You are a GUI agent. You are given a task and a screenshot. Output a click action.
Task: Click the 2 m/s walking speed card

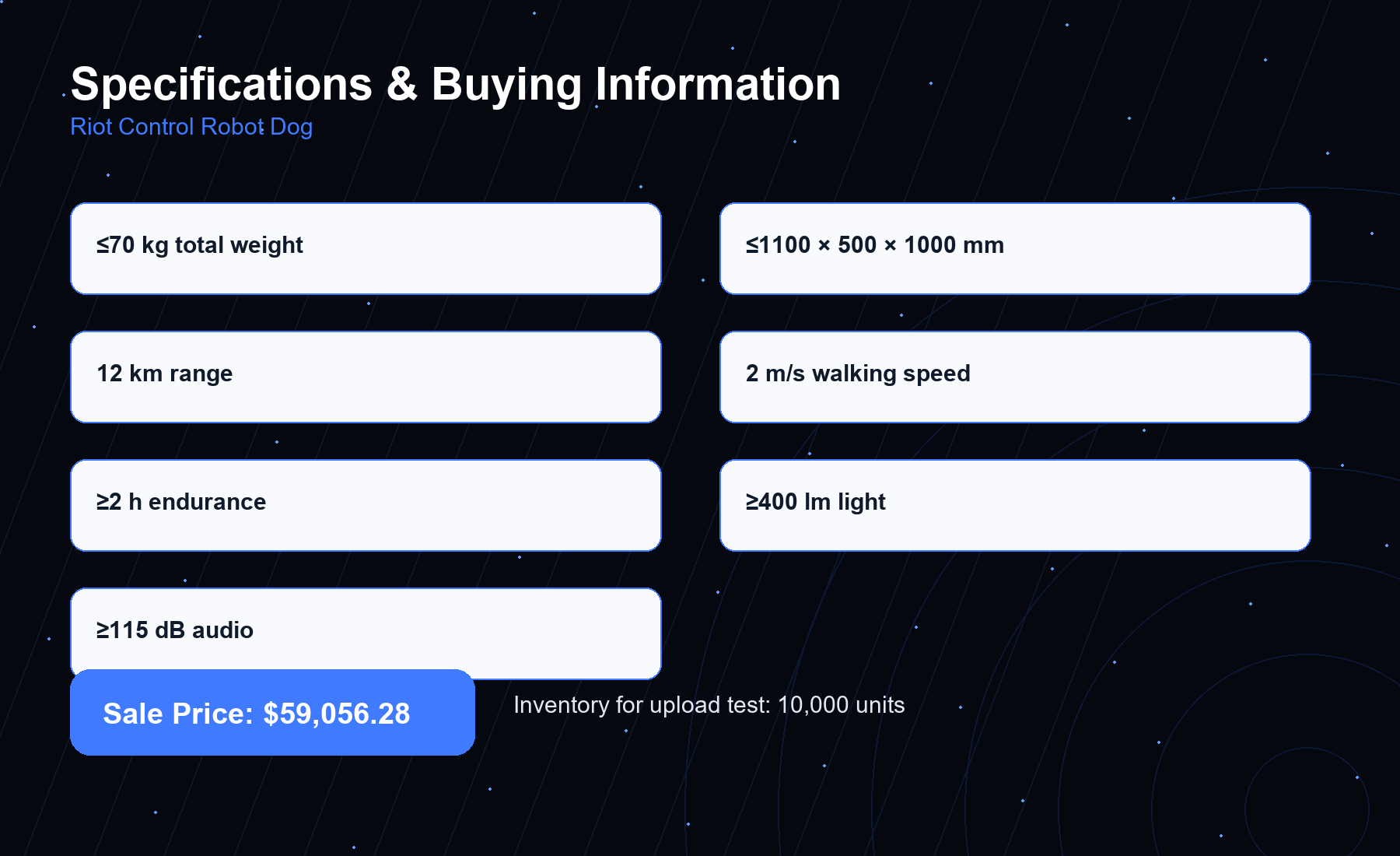(1015, 377)
